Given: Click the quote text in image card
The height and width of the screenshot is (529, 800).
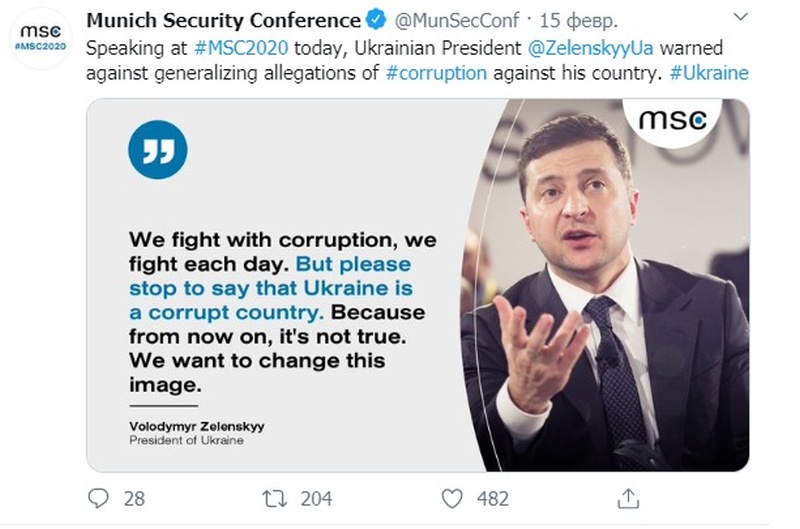Looking at the screenshot, I should pos(270,312).
